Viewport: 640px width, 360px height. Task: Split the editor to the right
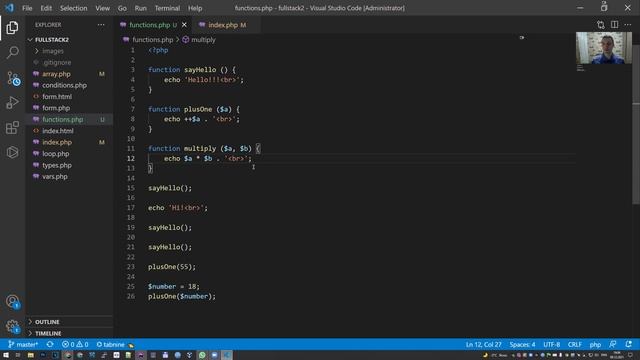(x=614, y=25)
